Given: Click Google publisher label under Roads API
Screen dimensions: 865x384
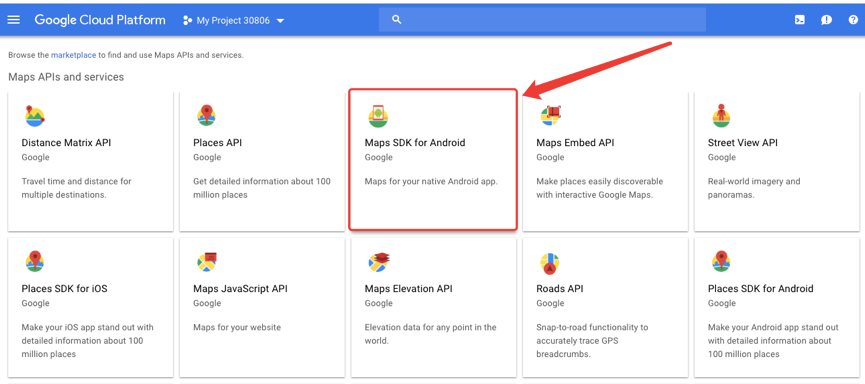Looking at the screenshot, I should 550,303.
